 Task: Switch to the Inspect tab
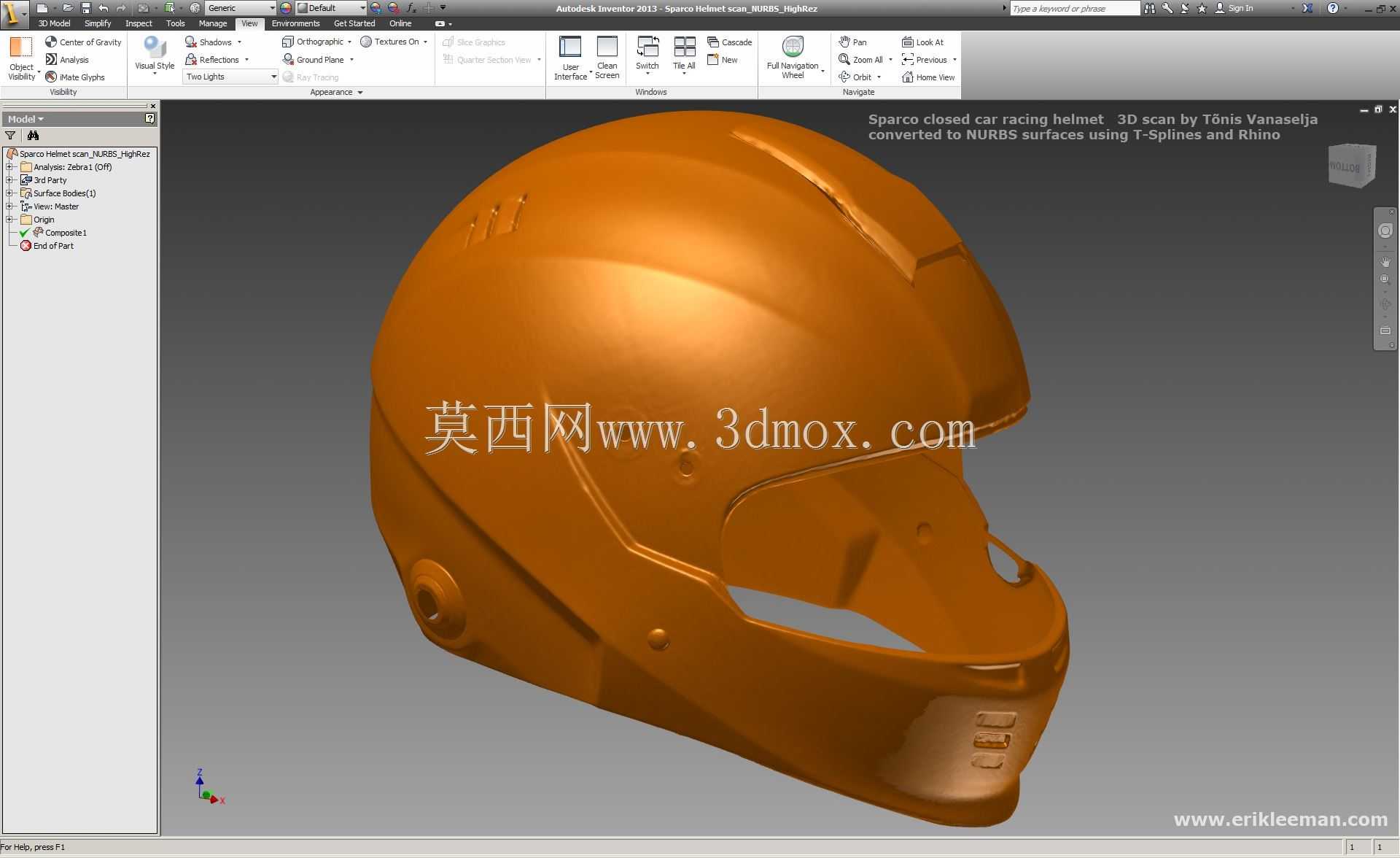tap(139, 23)
